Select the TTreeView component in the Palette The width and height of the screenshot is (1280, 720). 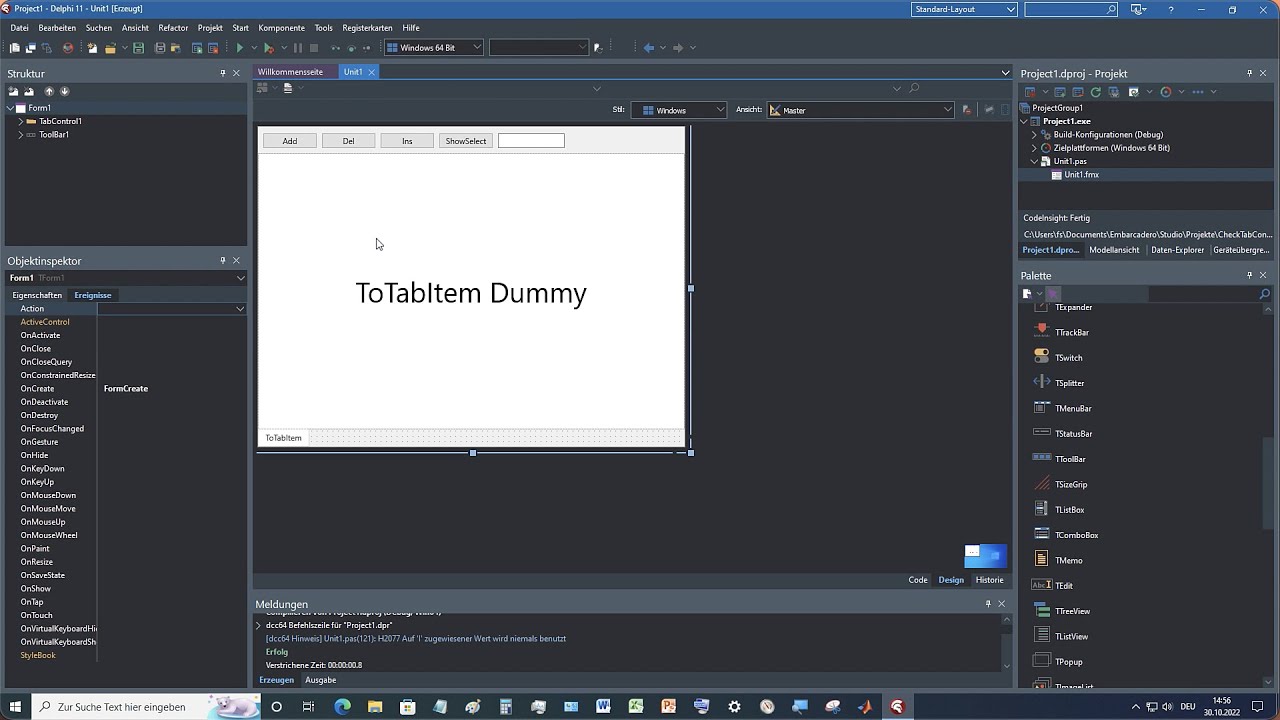(x=1072, y=611)
